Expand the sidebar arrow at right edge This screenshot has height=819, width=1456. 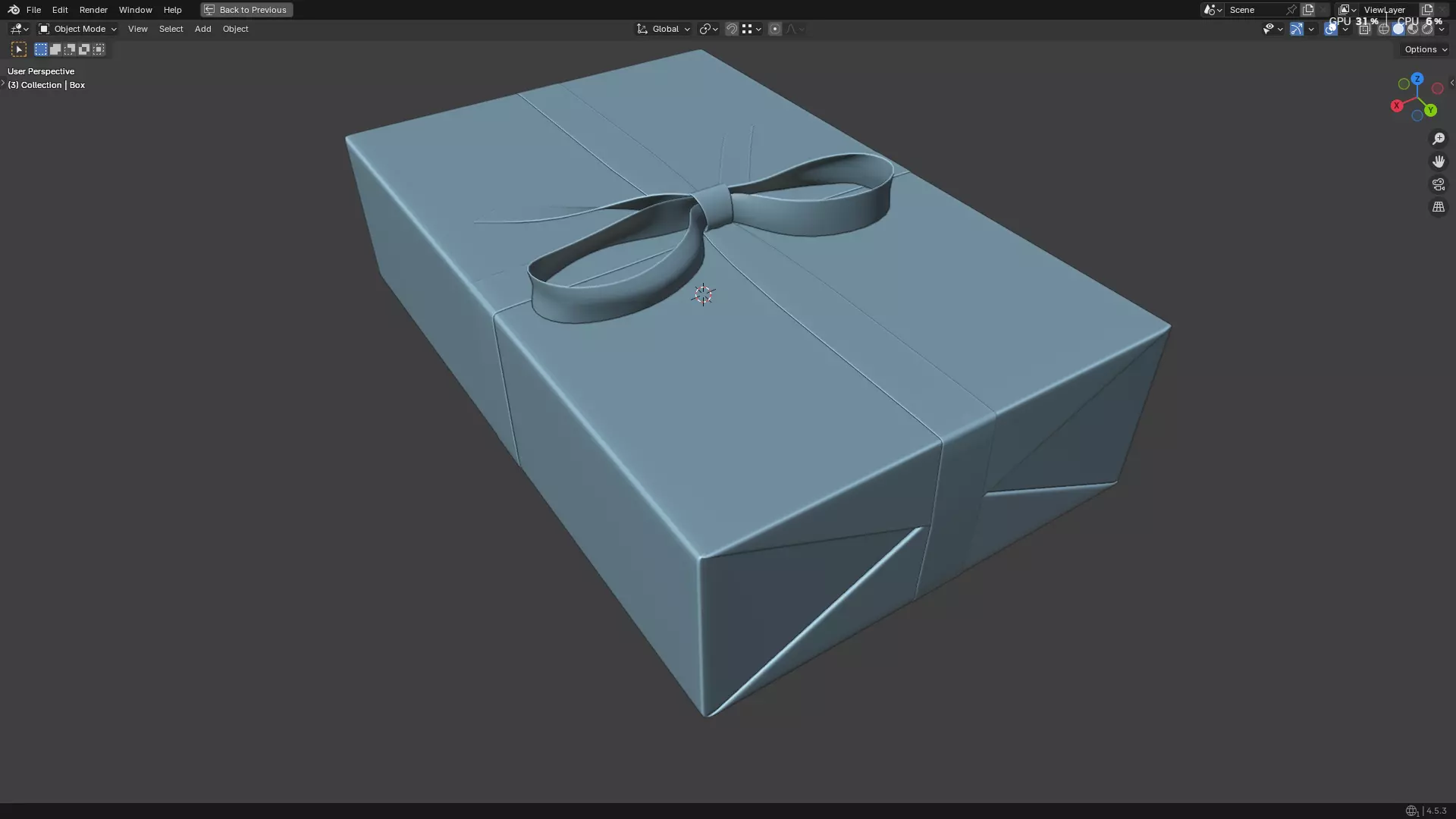(1452, 83)
